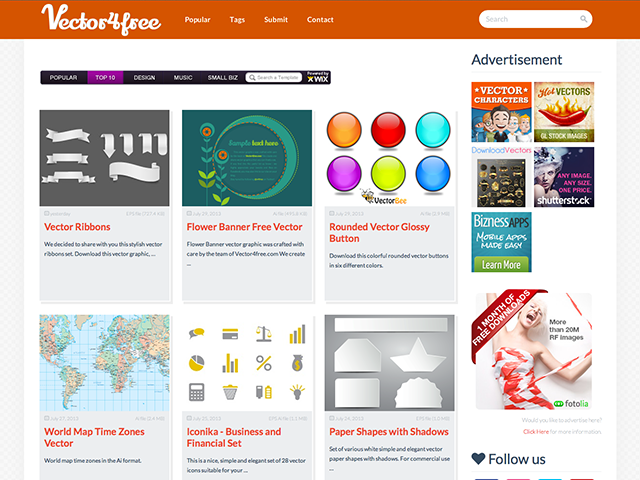Open the World Map Time Zones thumbnail

click(x=104, y=363)
